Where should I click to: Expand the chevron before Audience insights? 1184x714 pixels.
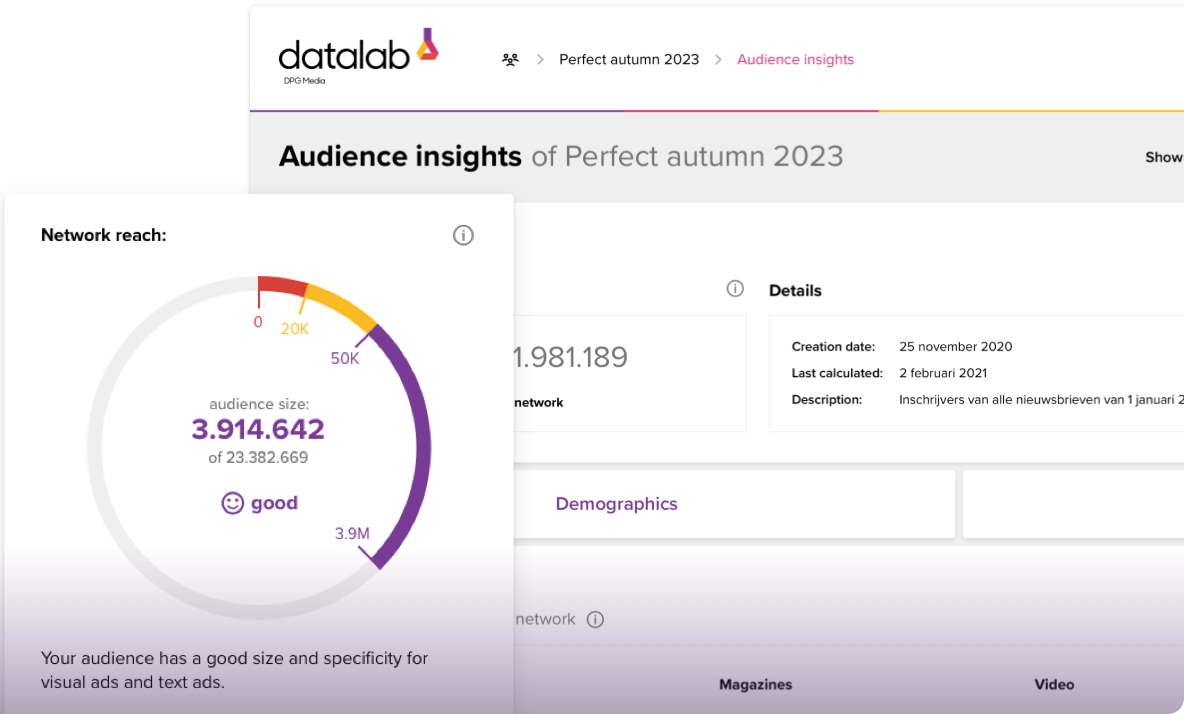[717, 59]
